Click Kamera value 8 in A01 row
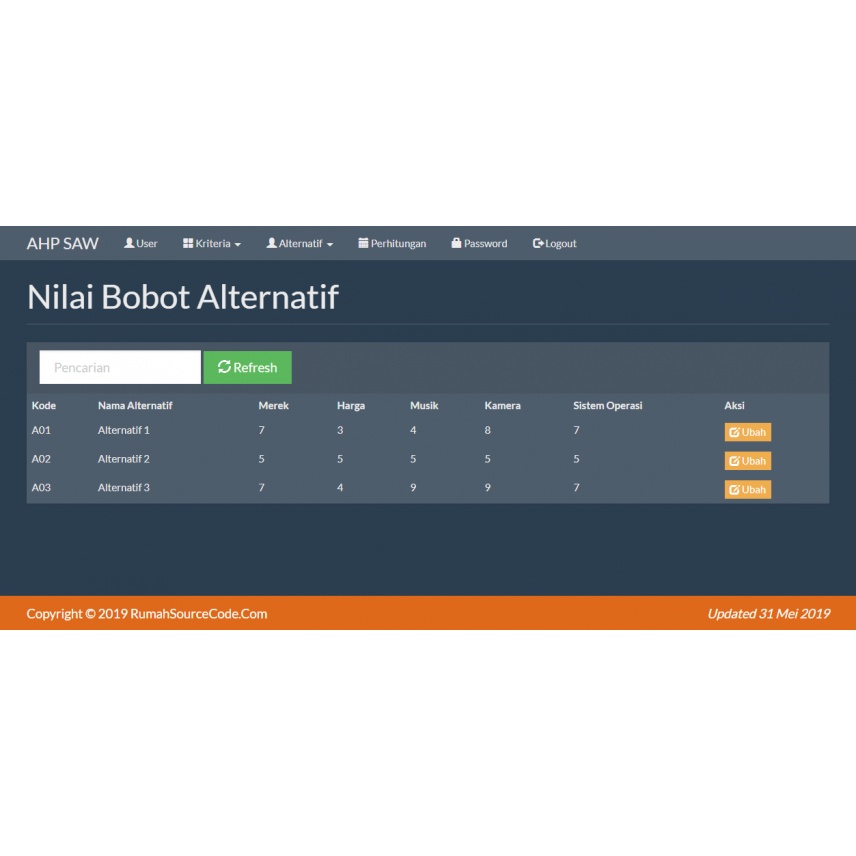The width and height of the screenshot is (856, 856). (x=488, y=430)
